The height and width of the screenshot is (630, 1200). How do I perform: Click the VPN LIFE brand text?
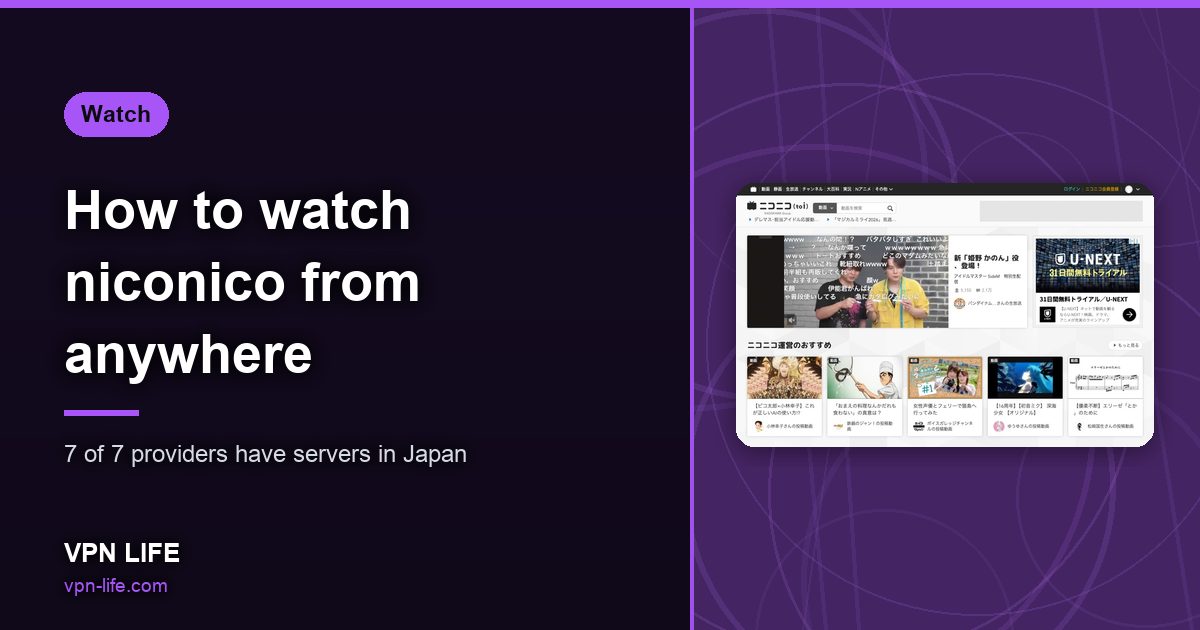[122, 553]
